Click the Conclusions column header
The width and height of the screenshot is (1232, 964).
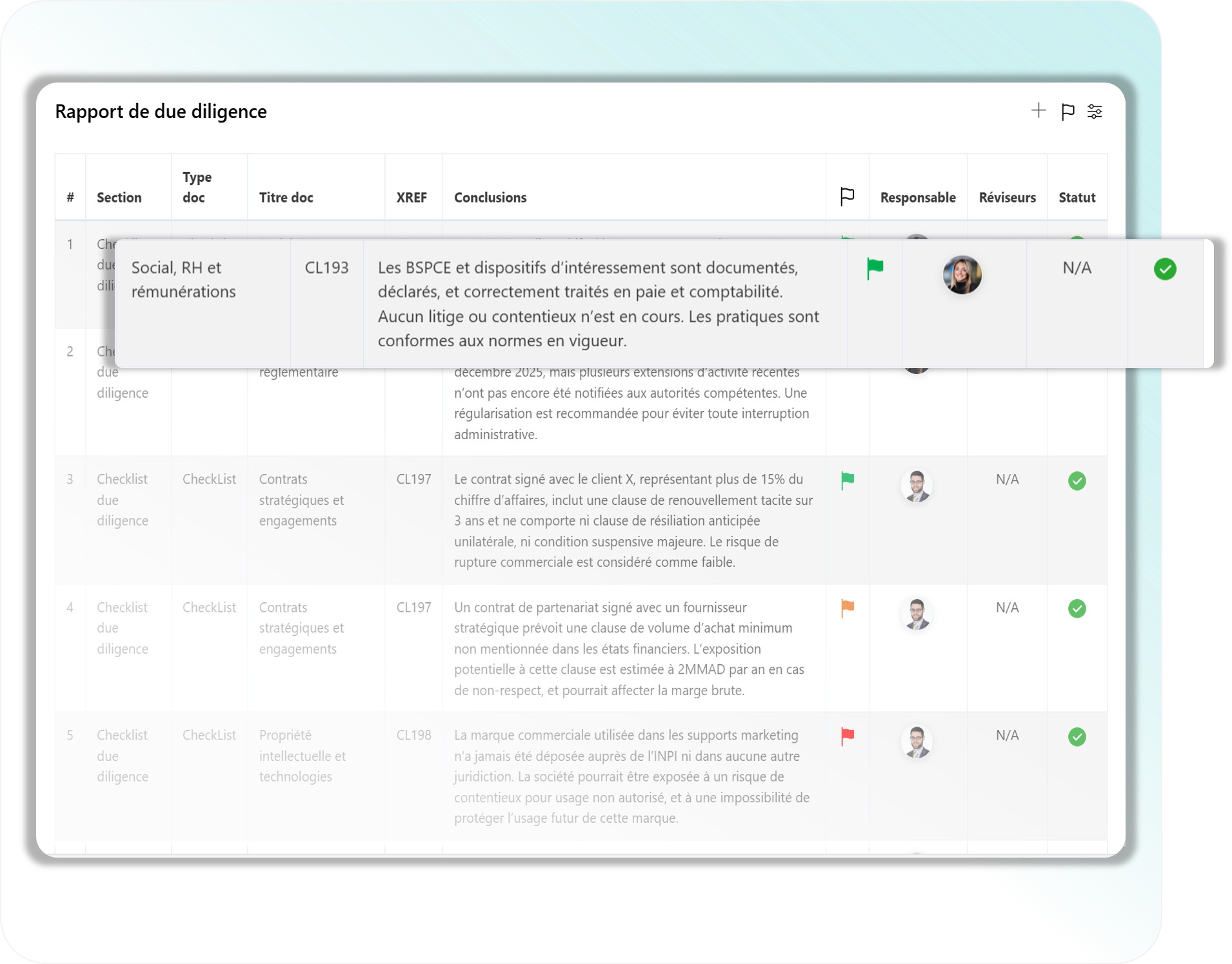tap(490, 197)
